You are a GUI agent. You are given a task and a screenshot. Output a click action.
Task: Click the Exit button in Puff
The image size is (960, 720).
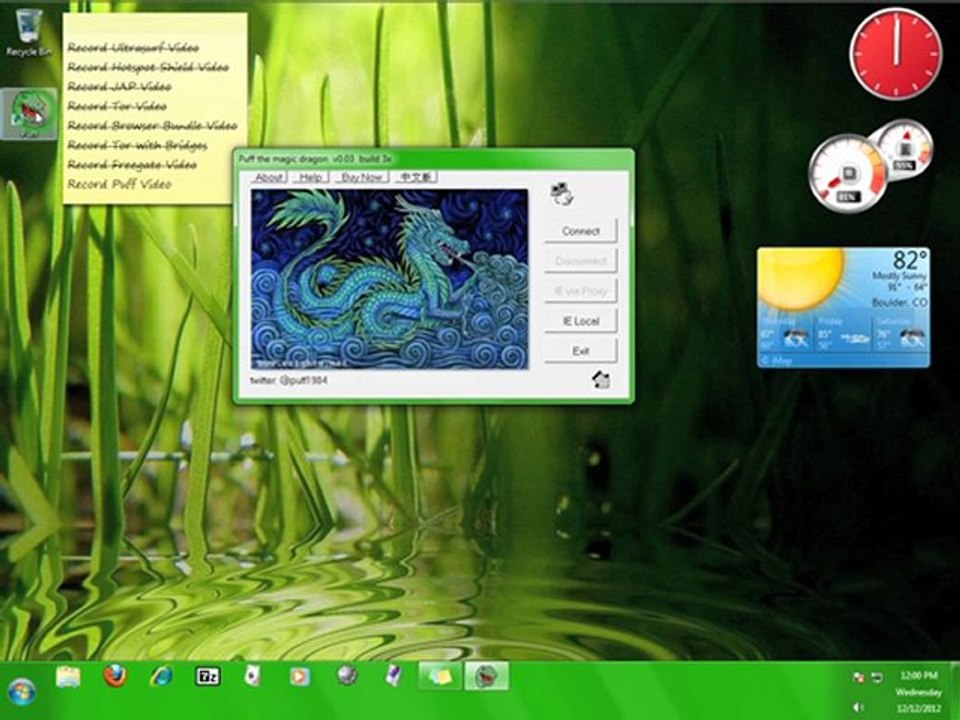point(580,351)
